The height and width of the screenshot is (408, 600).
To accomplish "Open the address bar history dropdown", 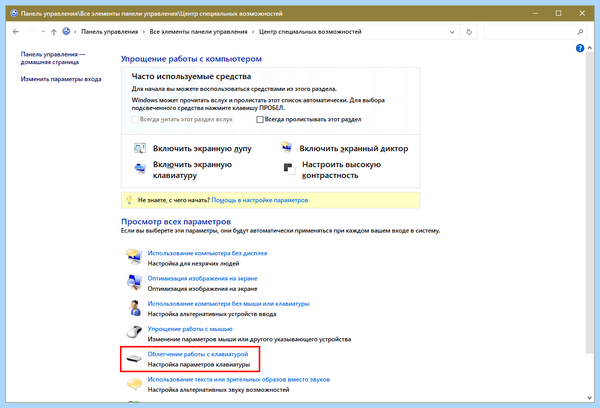I will pyautogui.click(x=452, y=32).
